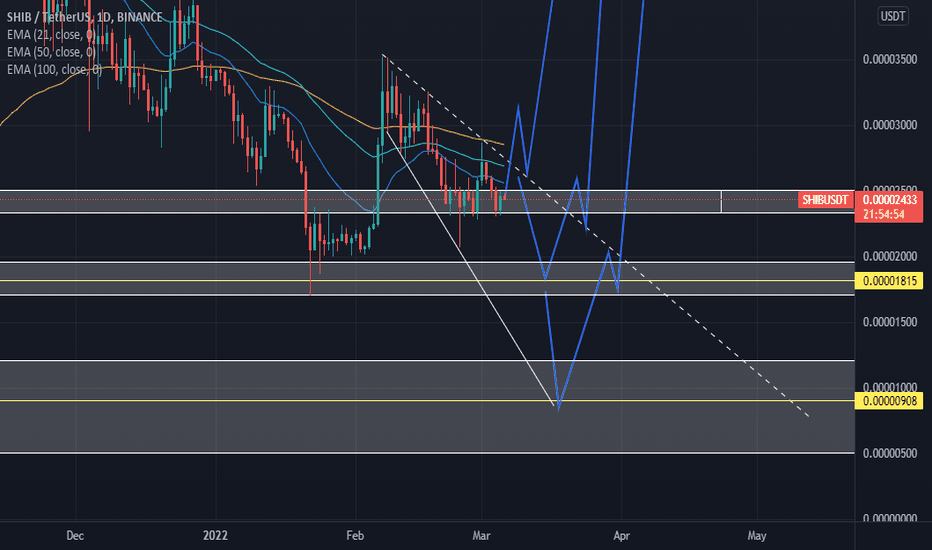Click the Dec label on time axis
The width and height of the screenshot is (932, 550).
pos(75,536)
